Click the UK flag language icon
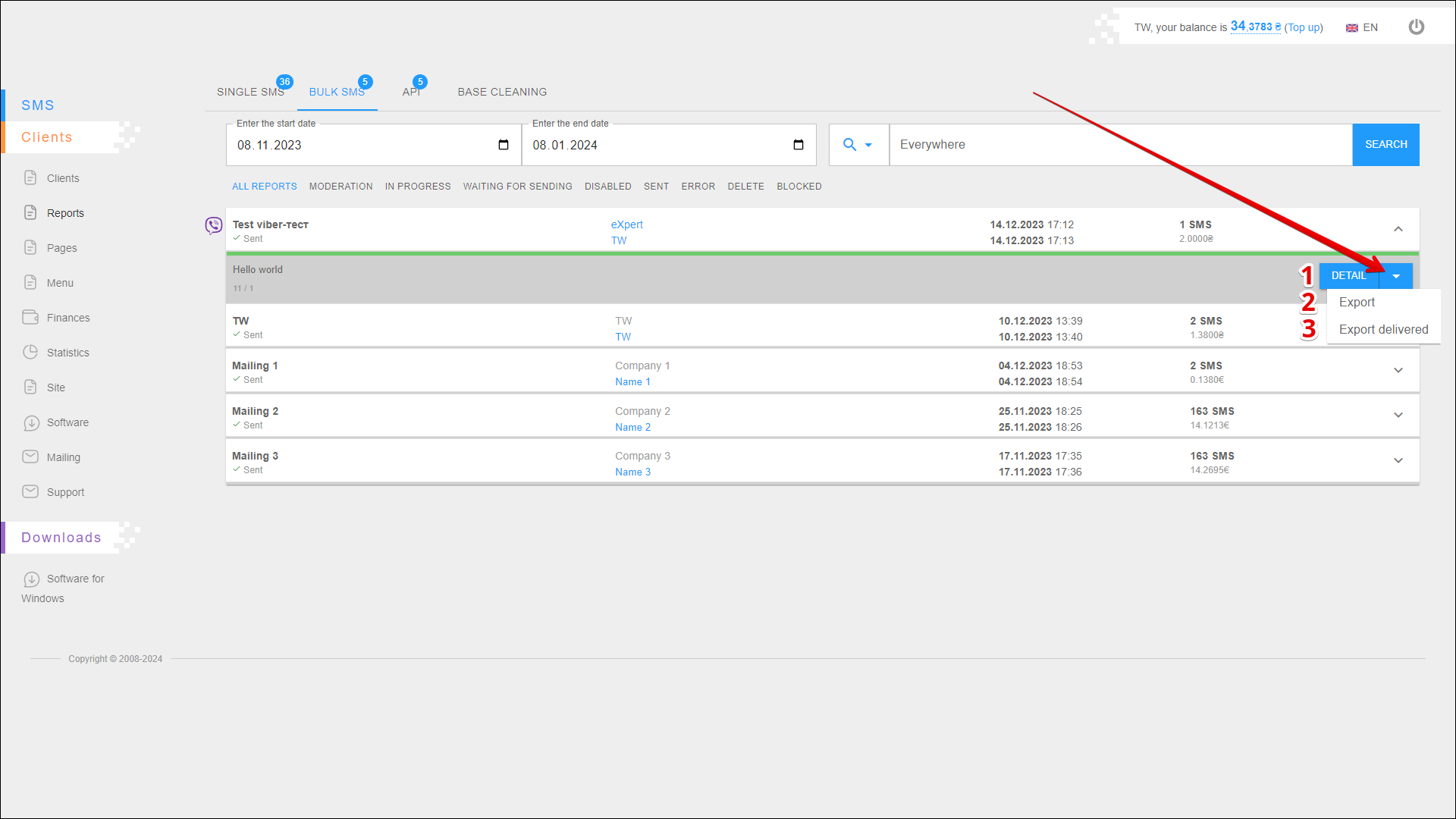 [1352, 28]
